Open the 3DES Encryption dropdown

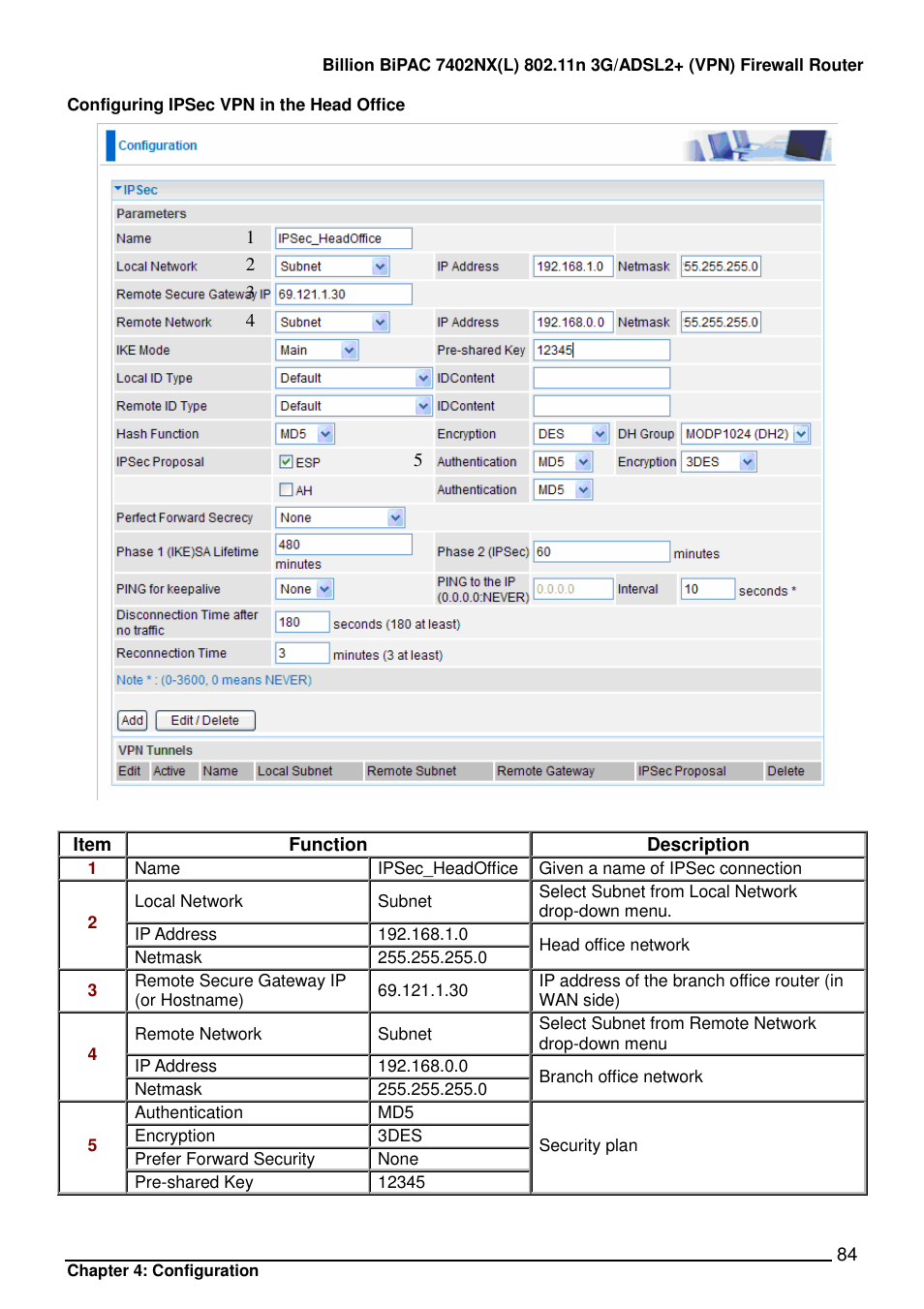(719, 462)
